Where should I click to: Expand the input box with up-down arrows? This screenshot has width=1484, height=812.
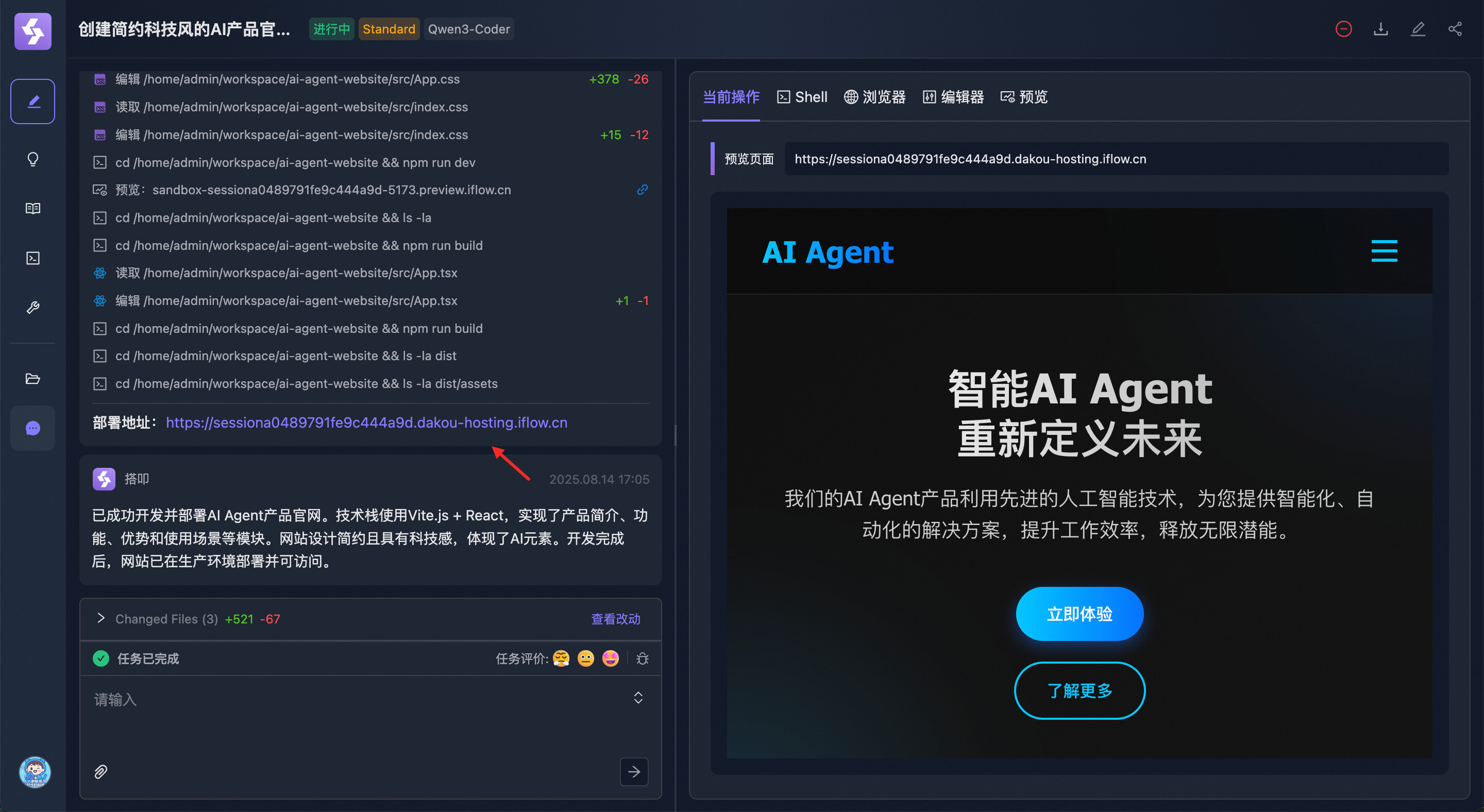click(x=638, y=698)
